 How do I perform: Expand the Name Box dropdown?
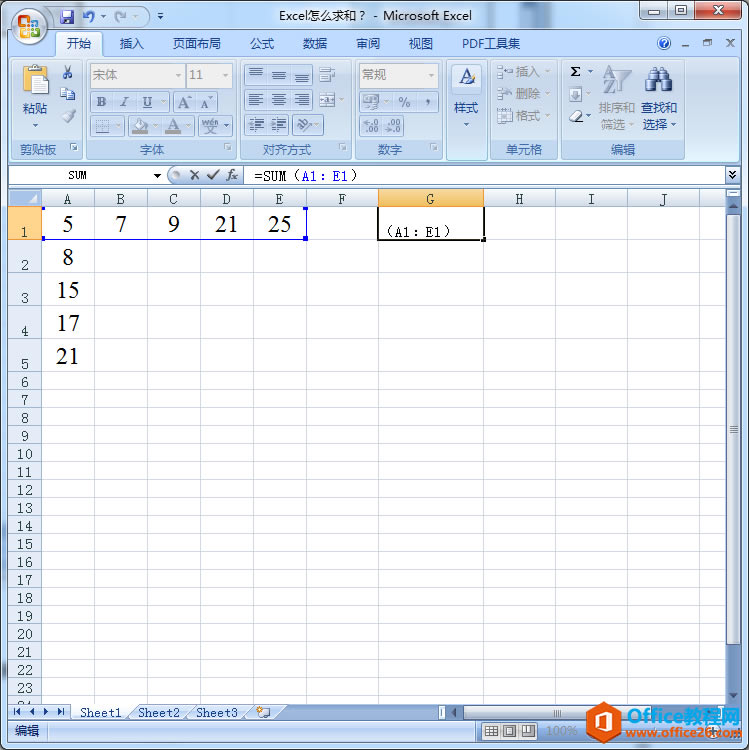(x=157, y=176)
